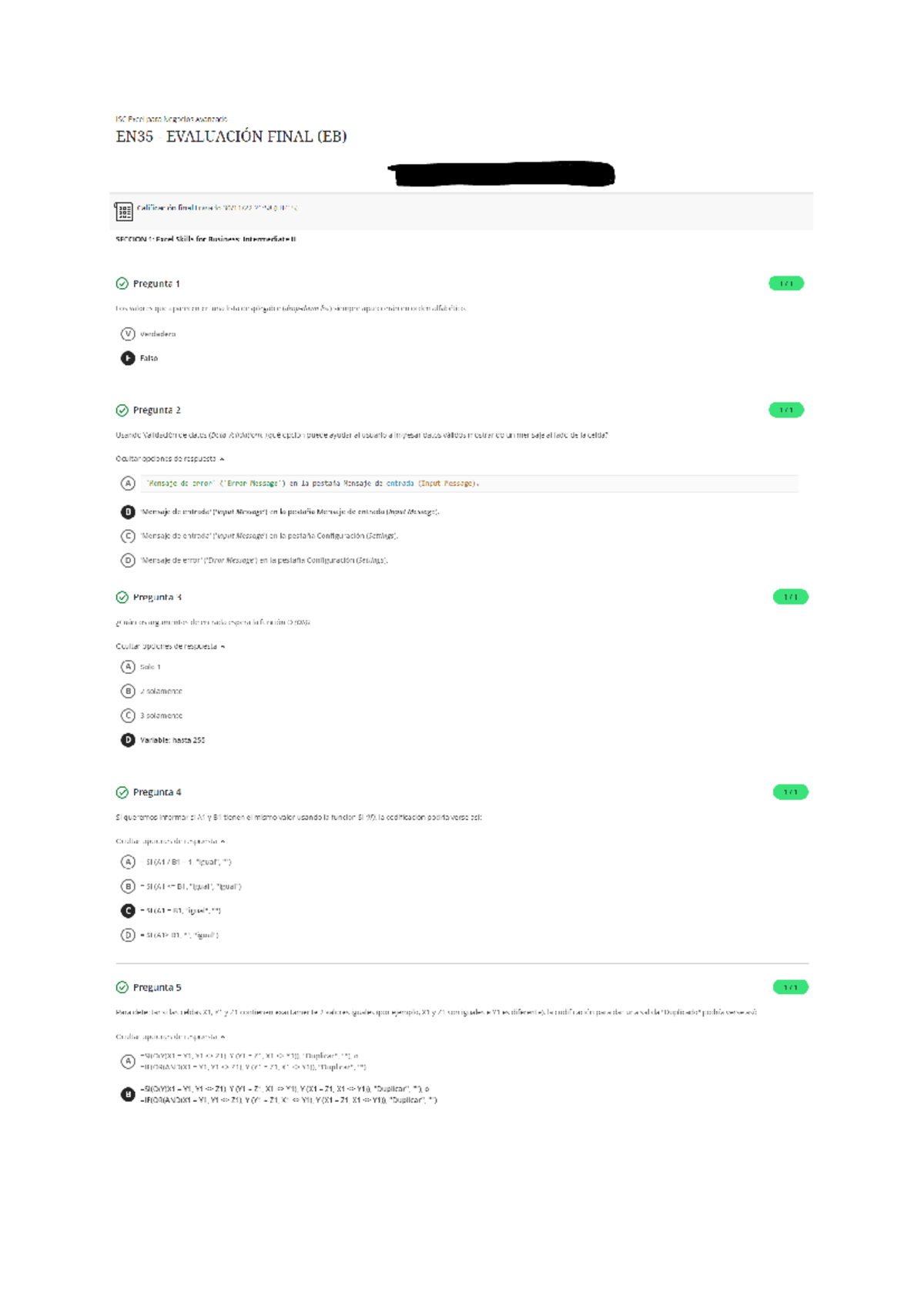This screenshot has height=1306, width=924.
Task: Click the green 1/1 score badge of Pregunta 1
Action: point(786,283)
